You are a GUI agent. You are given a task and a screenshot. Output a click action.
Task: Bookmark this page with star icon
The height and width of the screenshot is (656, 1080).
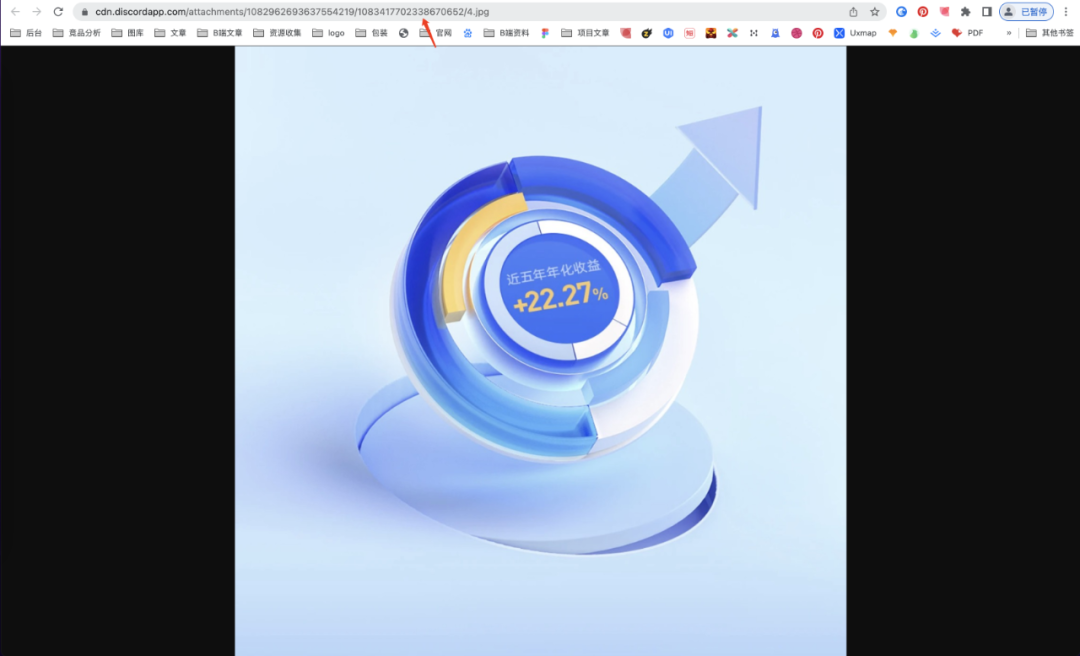click(875, 12)
